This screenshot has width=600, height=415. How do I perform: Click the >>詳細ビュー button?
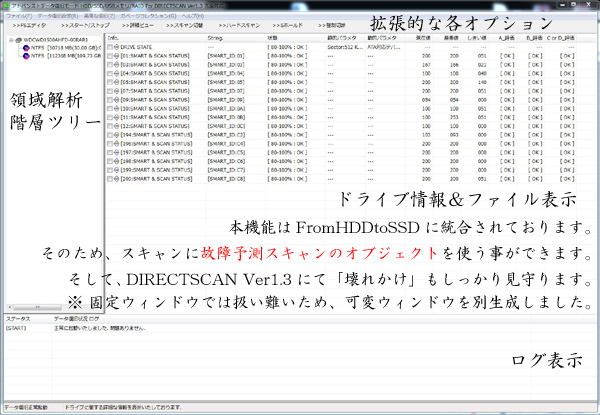point(138,26)
